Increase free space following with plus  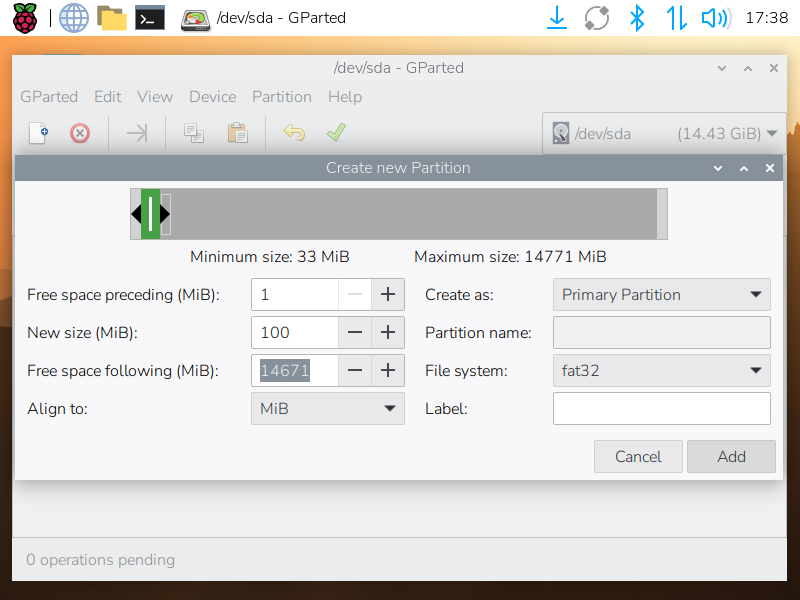(x=387, y=371)
